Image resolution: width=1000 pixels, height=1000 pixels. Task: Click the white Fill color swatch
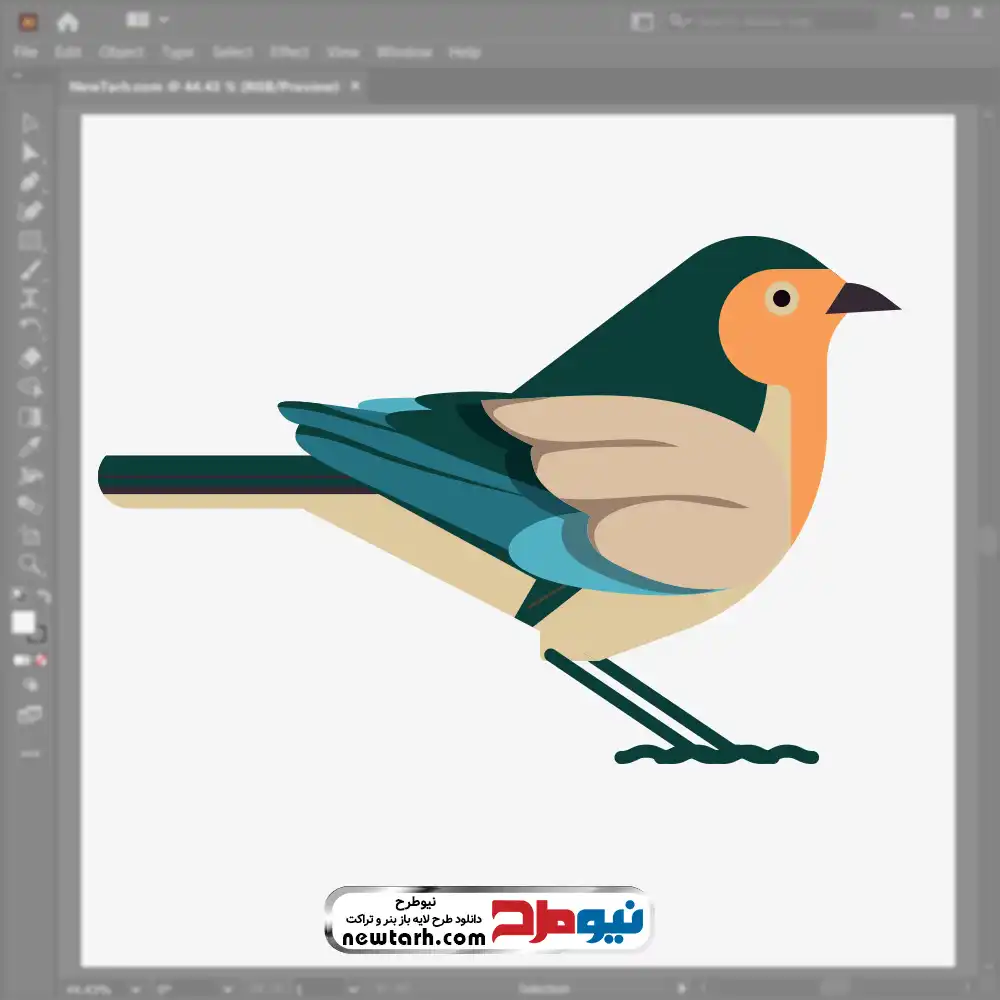[x=24, y=623]
